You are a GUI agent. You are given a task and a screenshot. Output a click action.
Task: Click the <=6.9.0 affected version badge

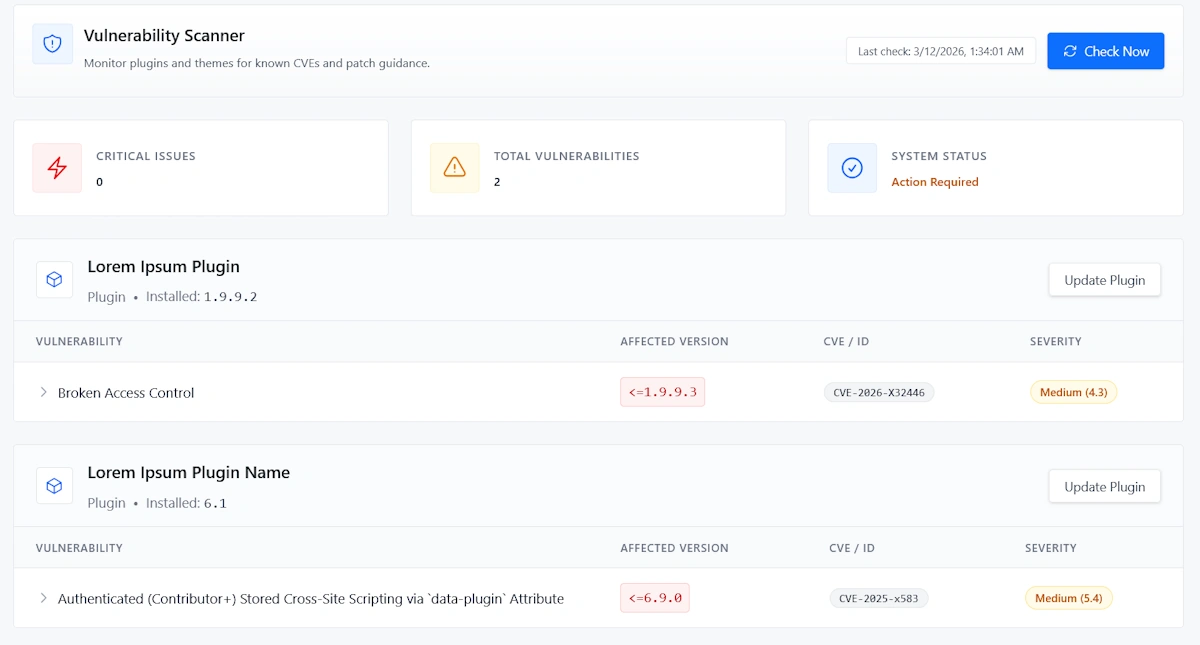[655, 598]
